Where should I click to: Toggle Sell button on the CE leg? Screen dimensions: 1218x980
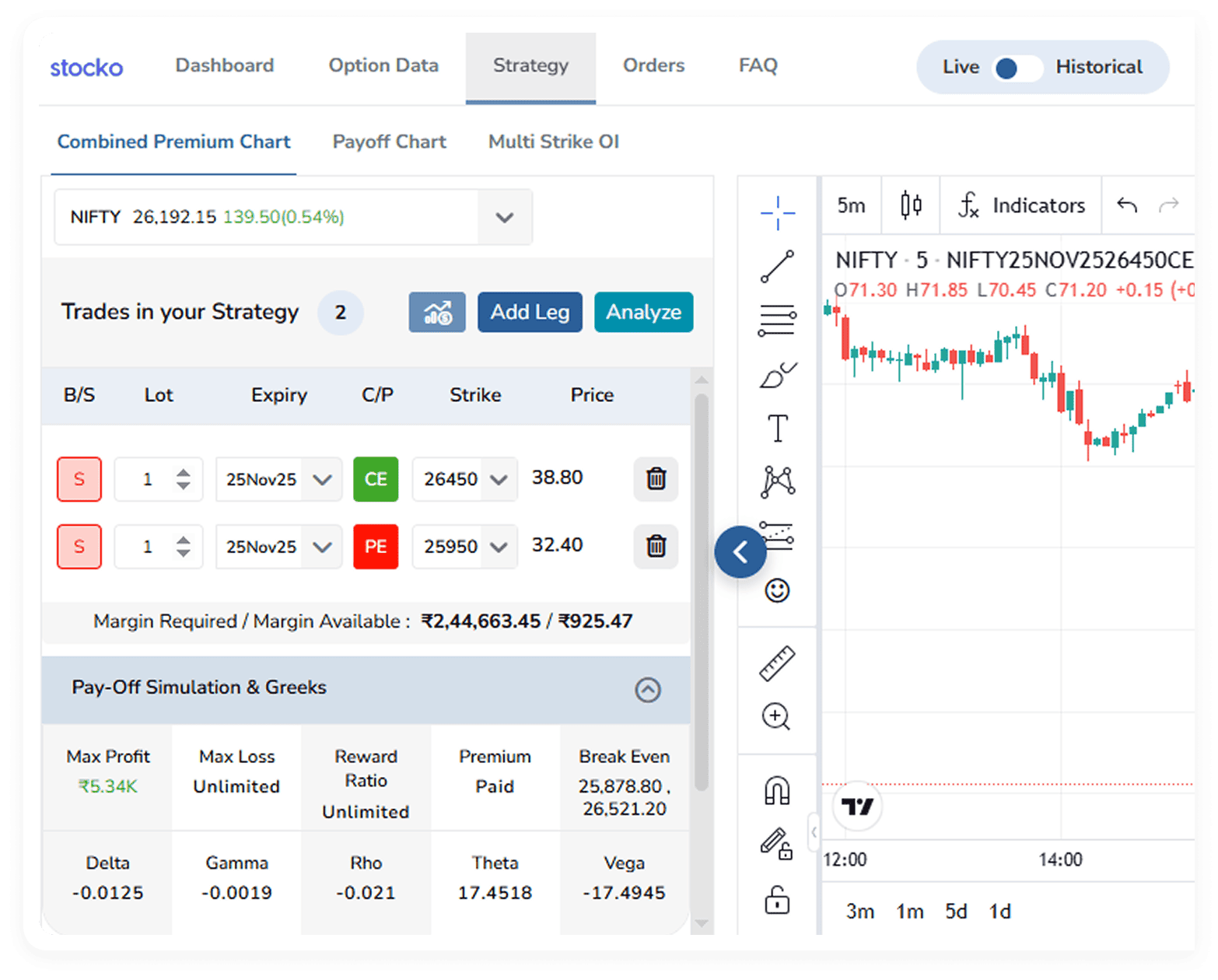pyautogui.click(x=79, y=479)
